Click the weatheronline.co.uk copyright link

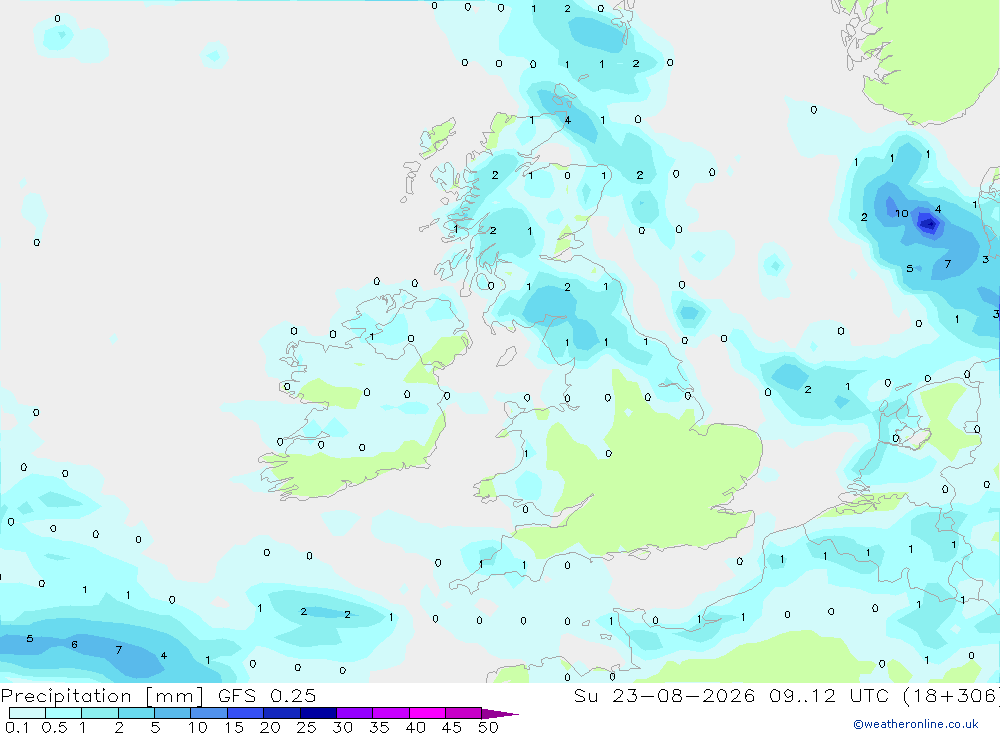[x=916, y=724]
